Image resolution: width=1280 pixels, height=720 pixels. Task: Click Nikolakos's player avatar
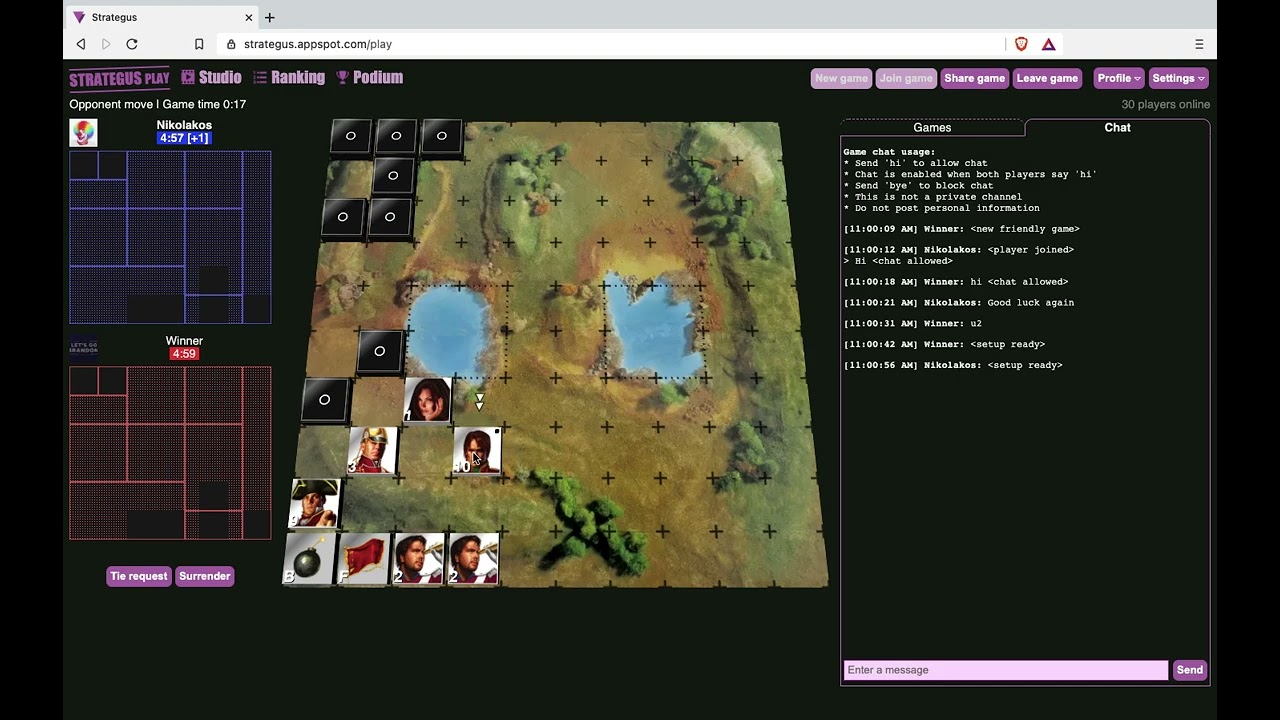pos(83,132)
